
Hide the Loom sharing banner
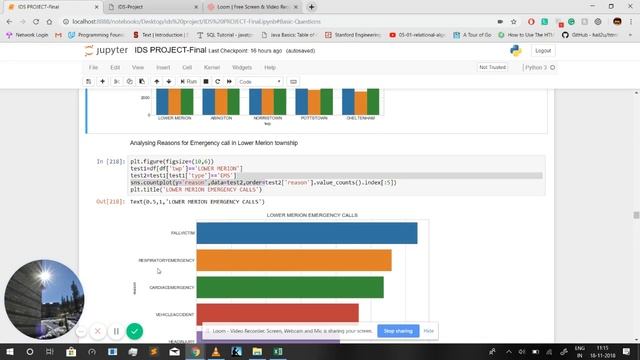[x=428, y=331]
